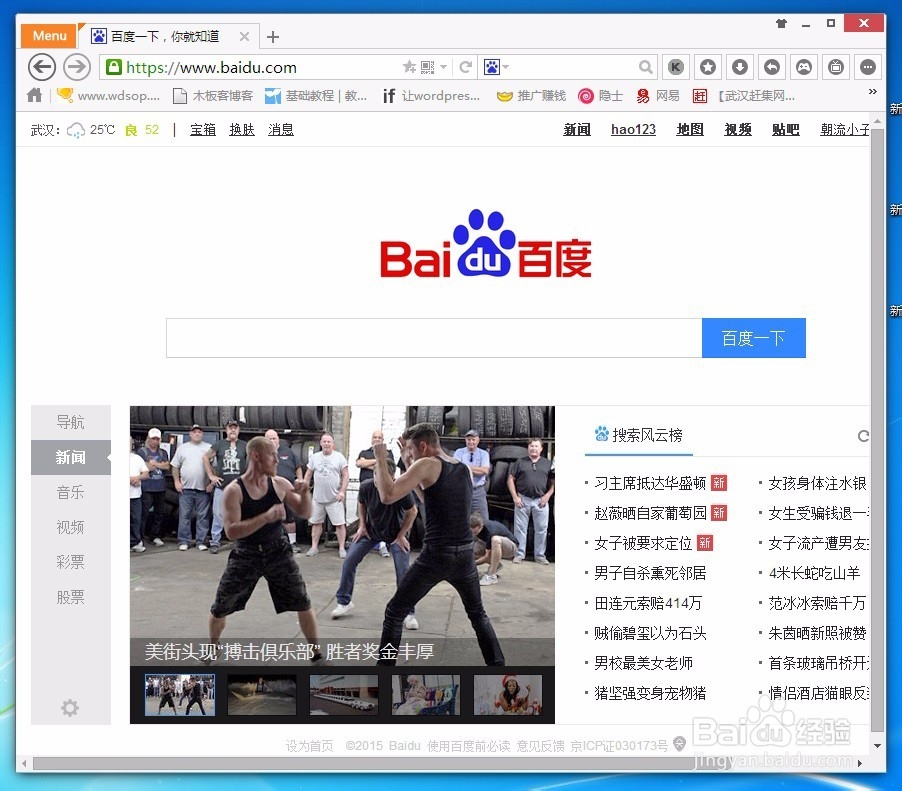Click the refresh icon beside 搜索风云榜

click(863, 436)
